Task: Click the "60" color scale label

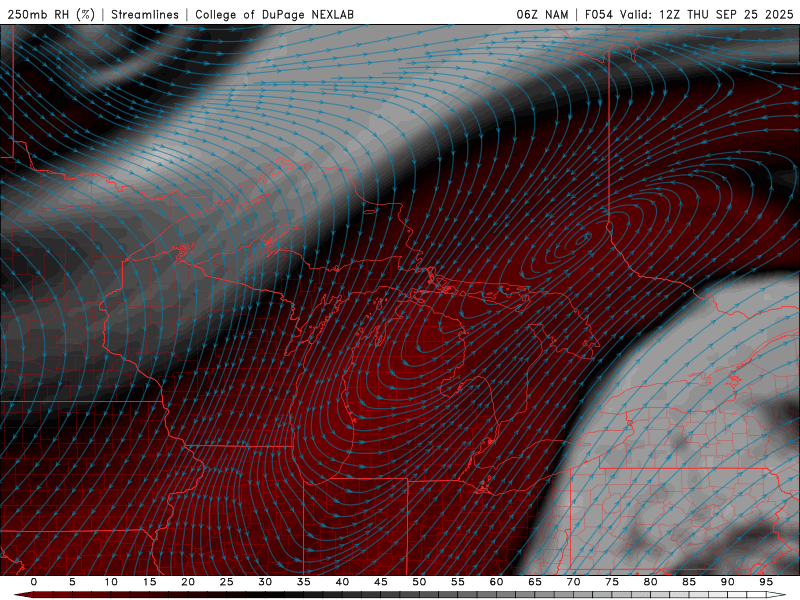Action: (496, 582)
